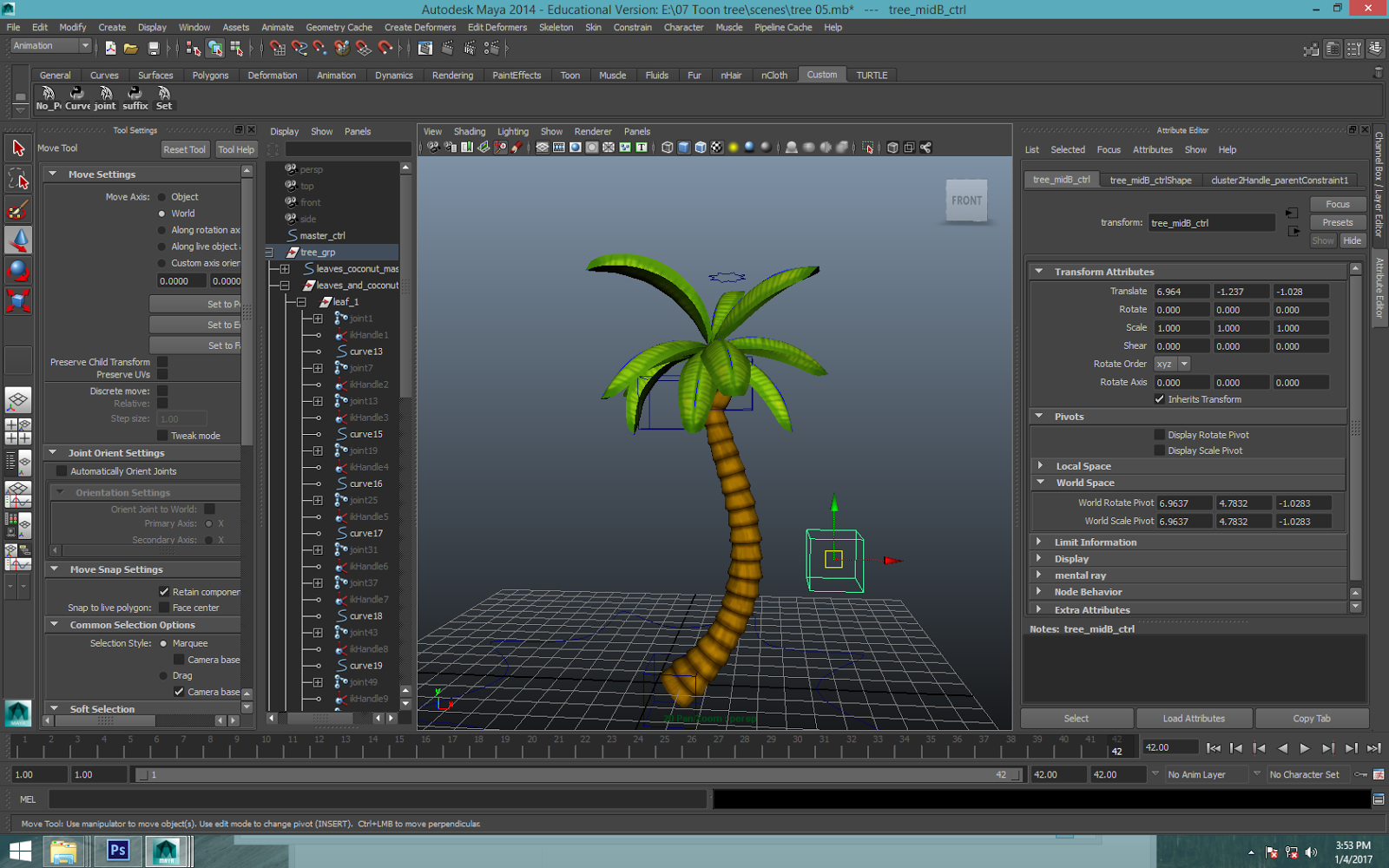Select the Move Tool in the toolbox
The height and width of the screenshot is (868, 1389).
click(17, 240)
